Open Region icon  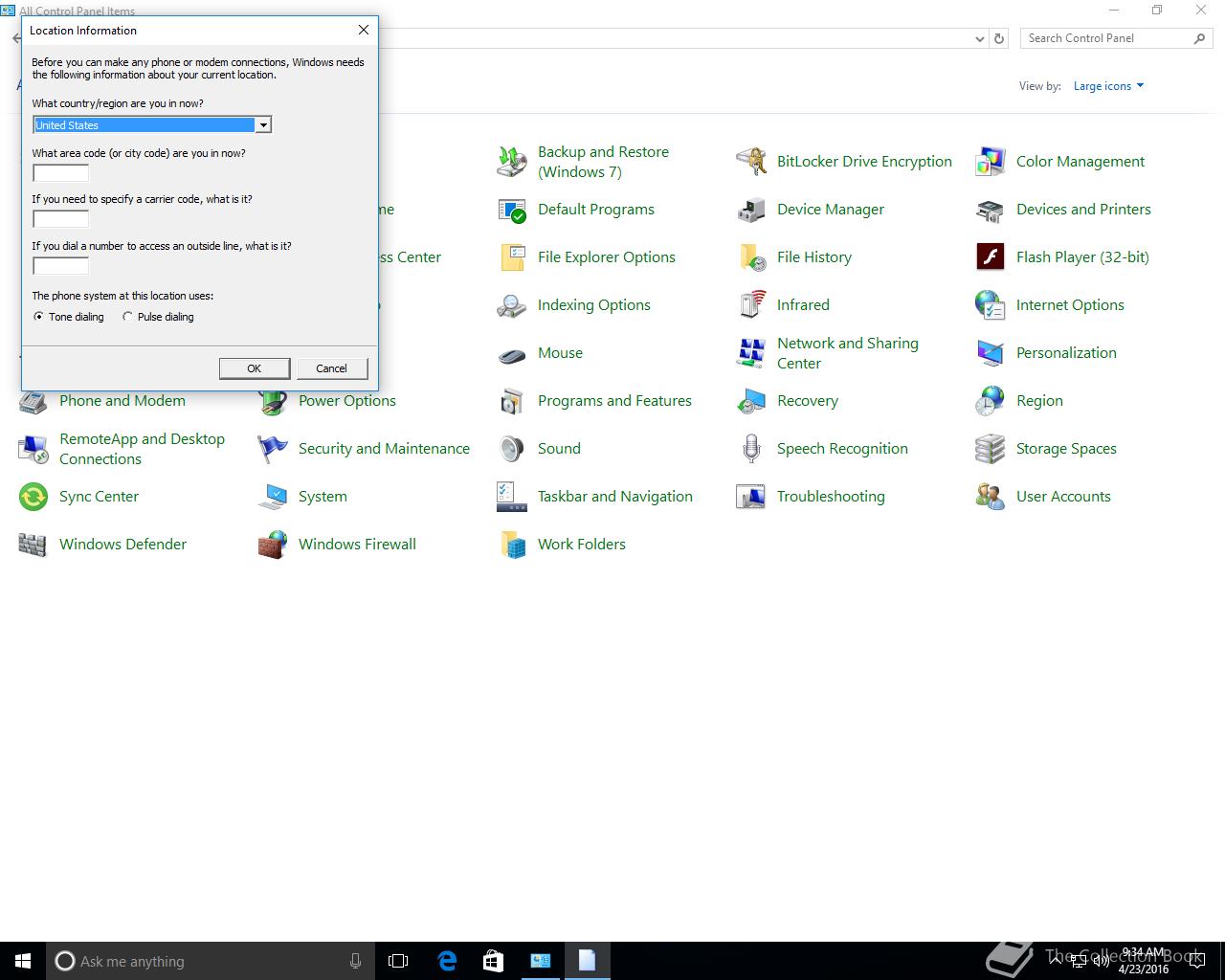991,401
